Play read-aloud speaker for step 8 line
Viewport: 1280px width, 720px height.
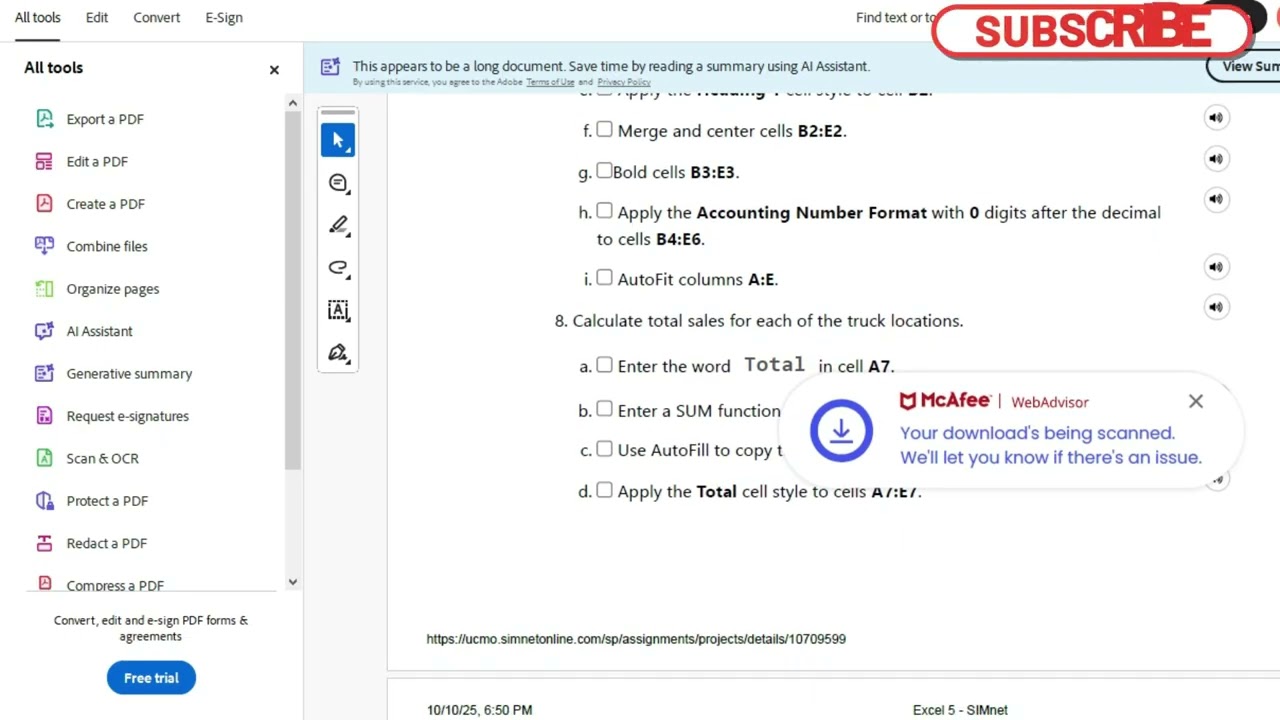(1216, 307)
